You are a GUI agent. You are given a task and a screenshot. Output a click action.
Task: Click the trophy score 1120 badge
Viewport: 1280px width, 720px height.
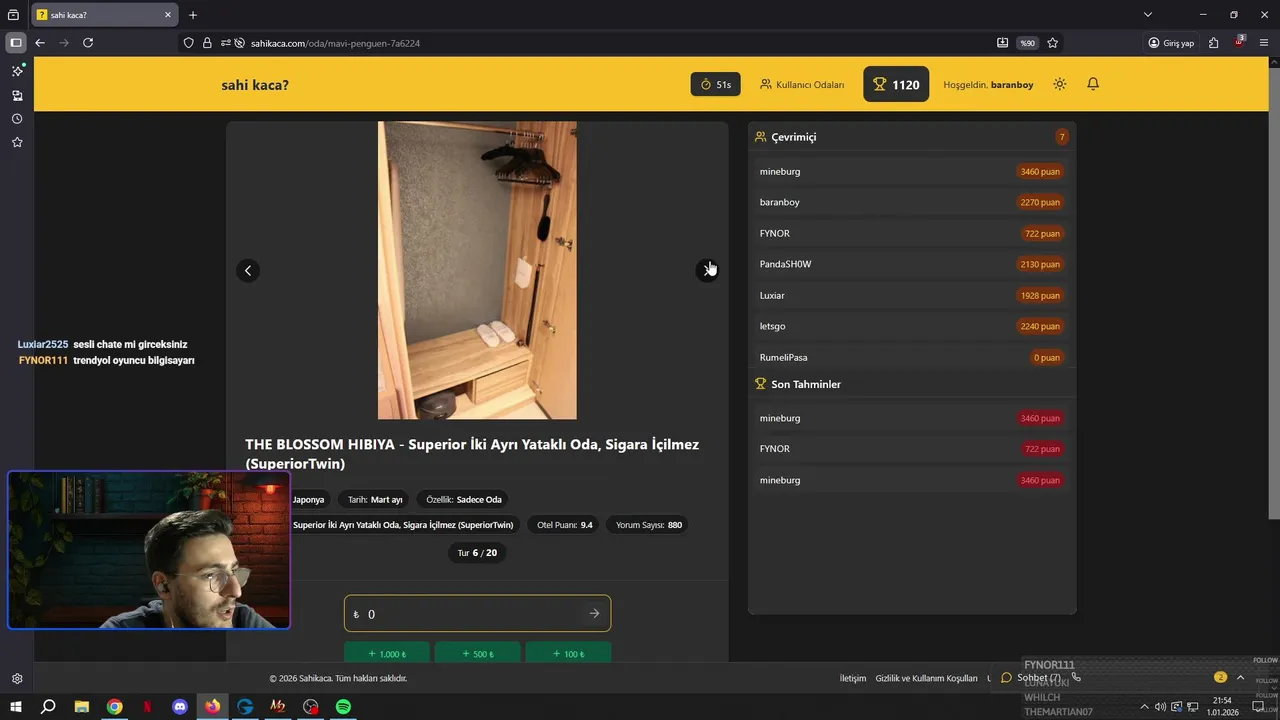[x=896, y=84]
